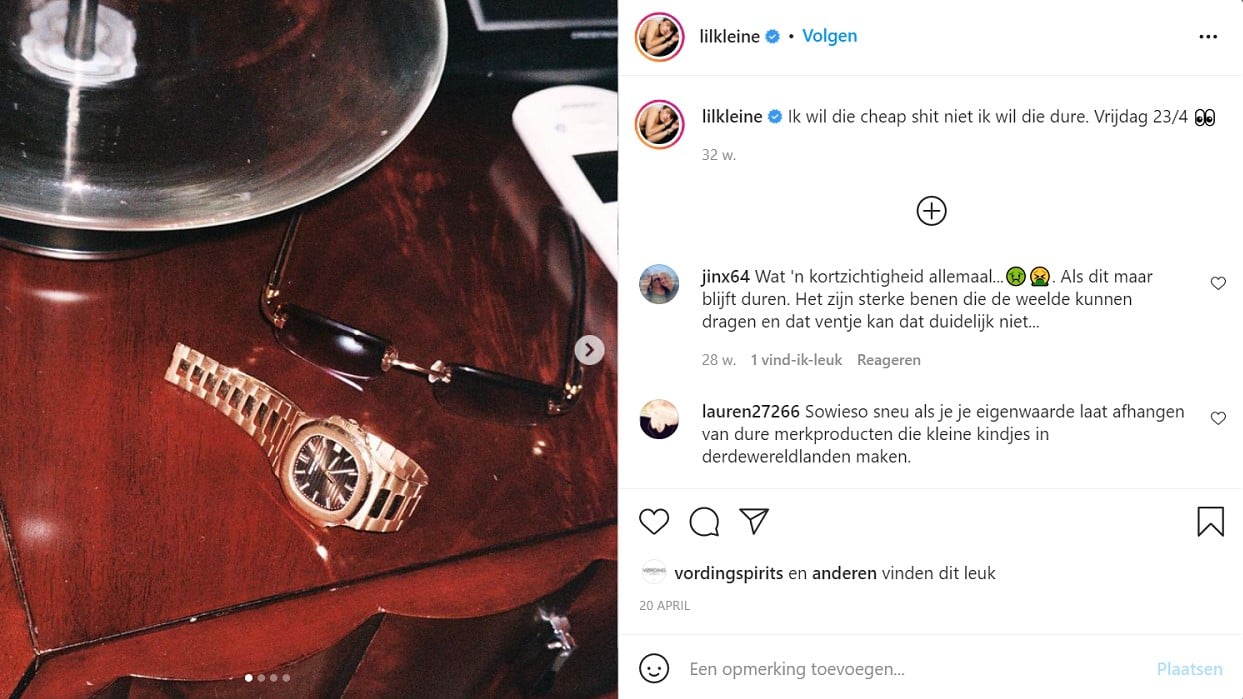This screenshot has width=1243, height=699.
Task: Like the post with the heart icon
Action: [654, 521]
